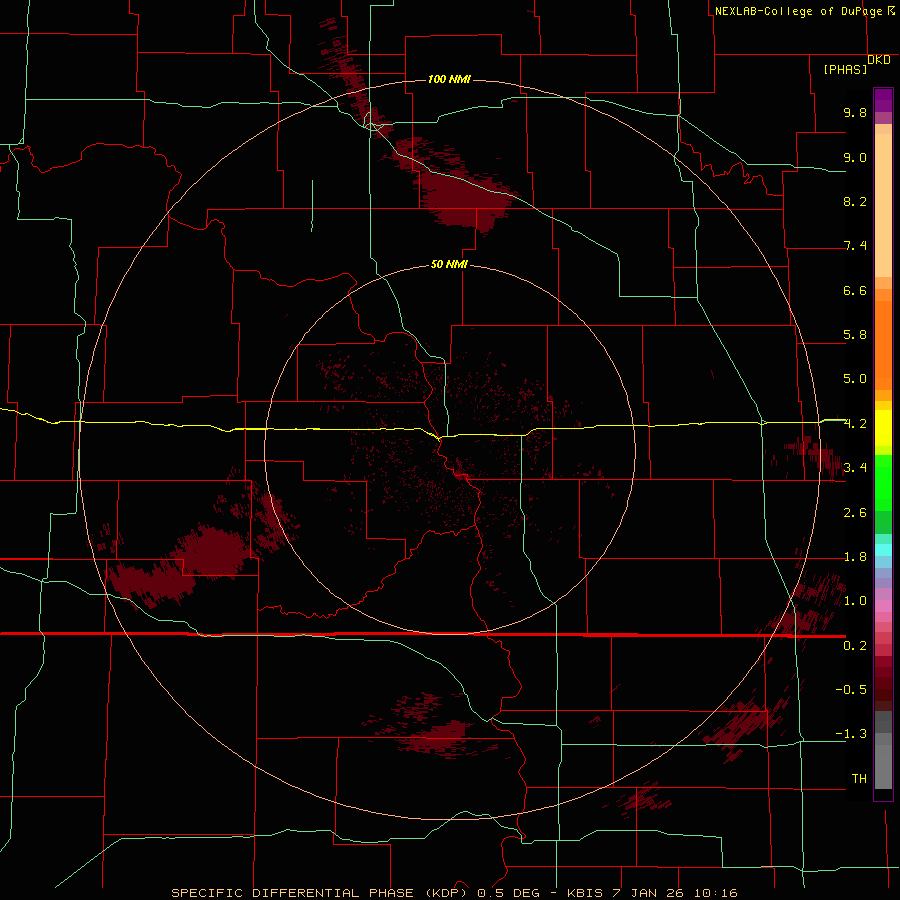Click the -1.3 scale value
The height and width of the screenshot is (900, 900).
click(851, 734)
